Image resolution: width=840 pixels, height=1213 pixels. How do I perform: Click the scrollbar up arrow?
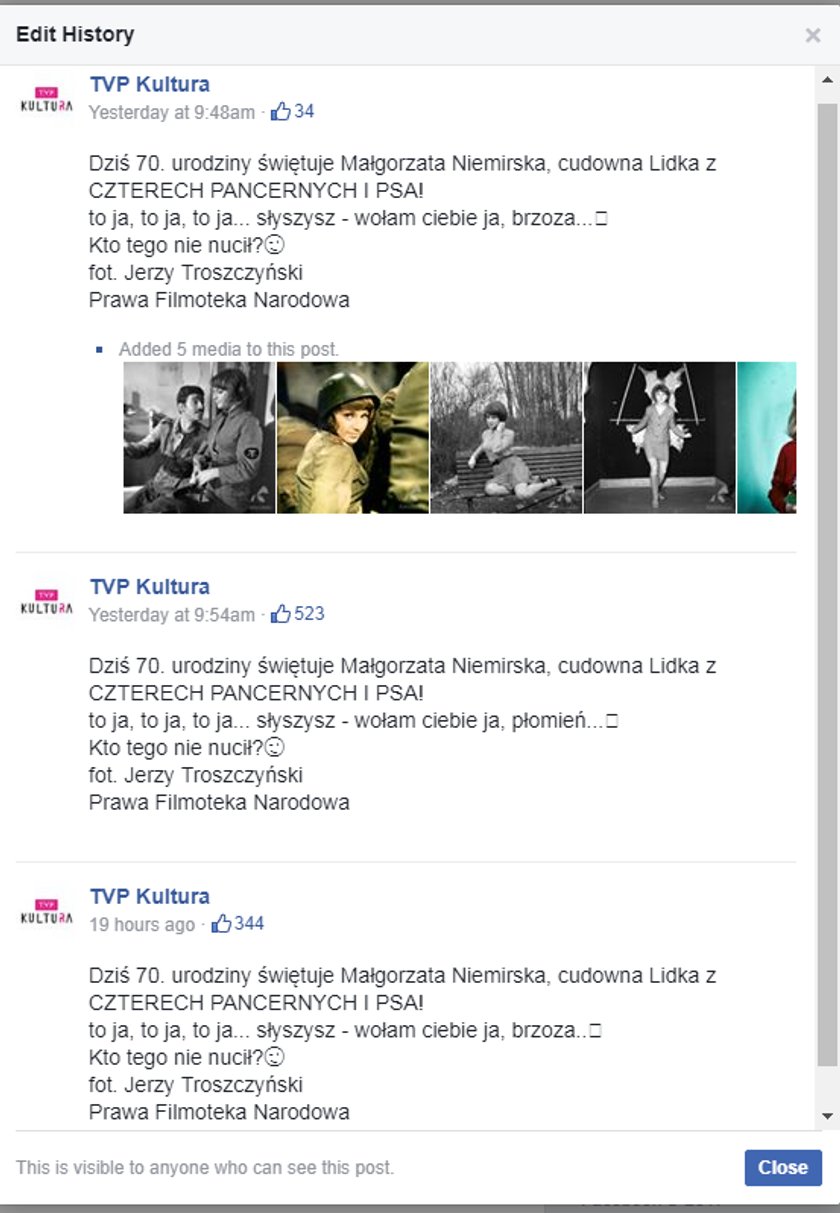(827, 80)
